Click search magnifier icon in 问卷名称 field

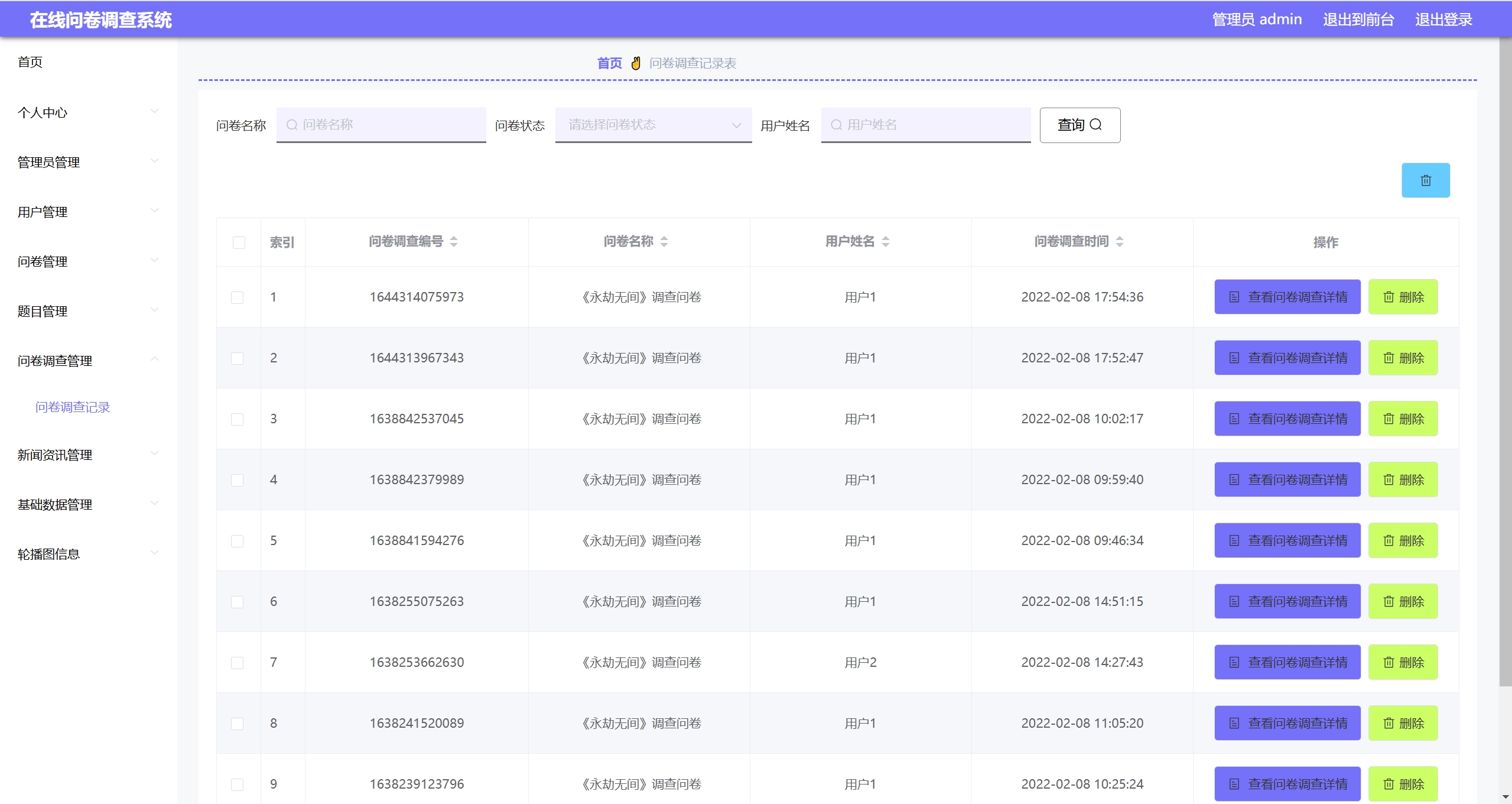point(291,125)
